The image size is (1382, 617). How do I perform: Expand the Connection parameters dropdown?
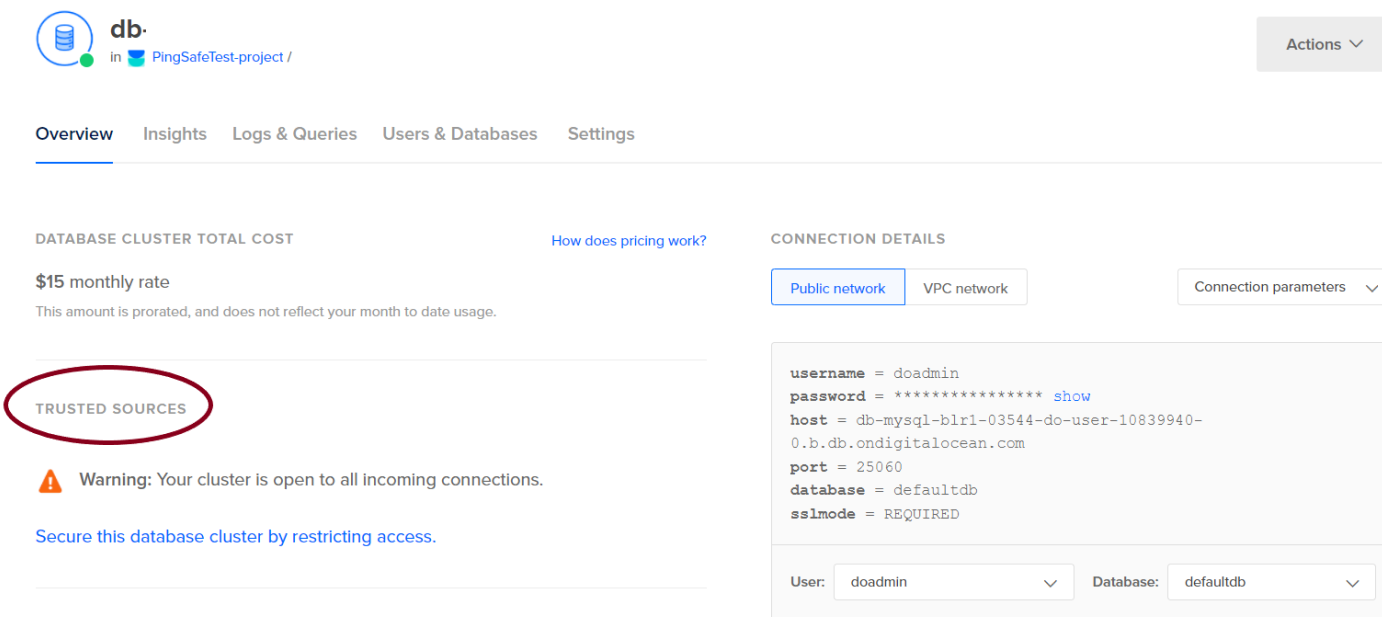tap(1282, 287)
